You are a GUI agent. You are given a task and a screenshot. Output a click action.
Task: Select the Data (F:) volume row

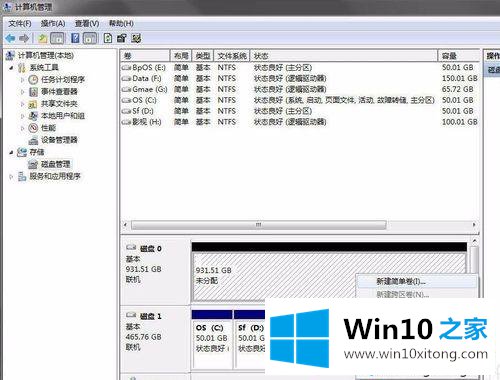300,79
